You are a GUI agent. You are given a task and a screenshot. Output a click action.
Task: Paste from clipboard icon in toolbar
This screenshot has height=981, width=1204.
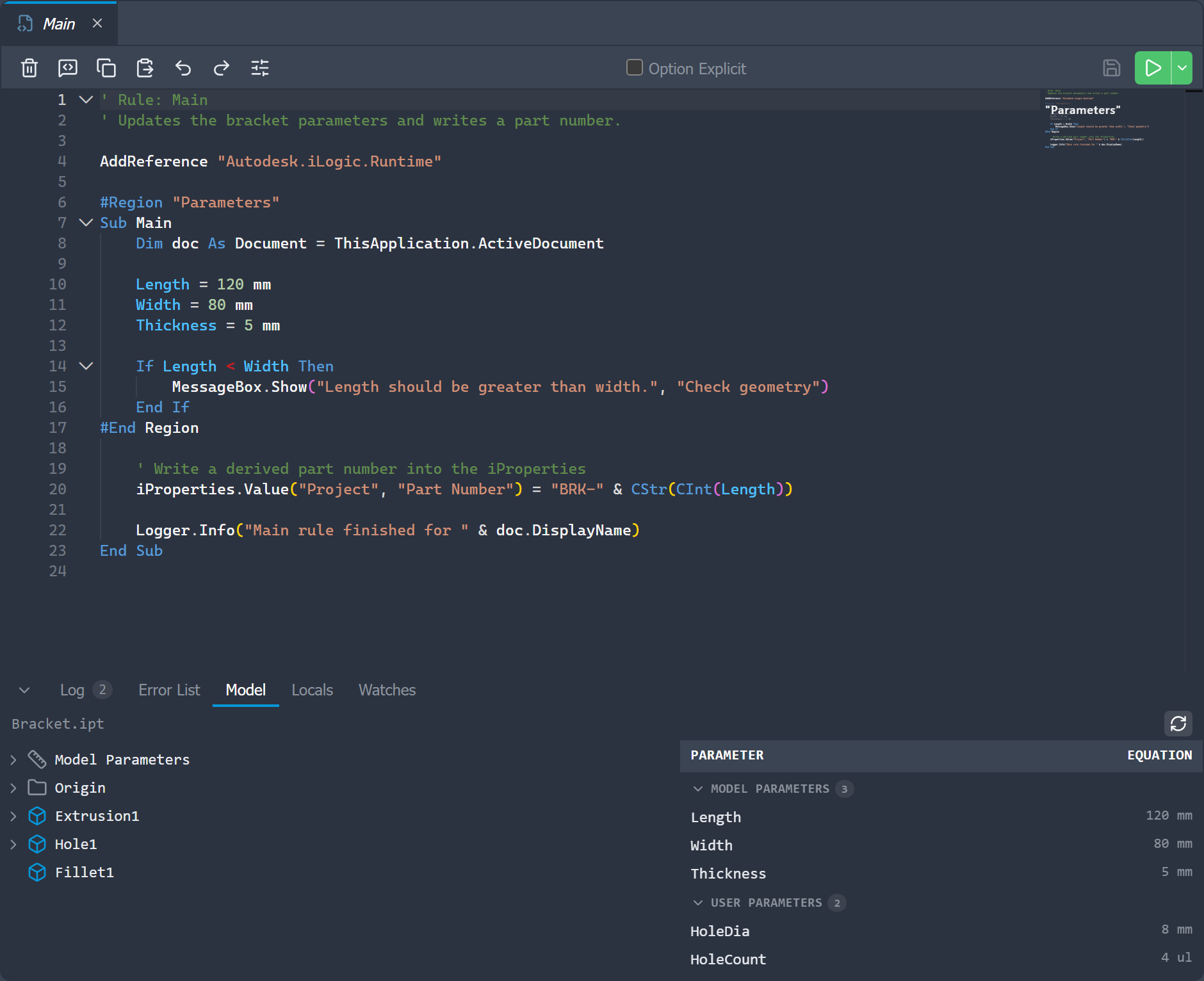(x=145, y=68)
